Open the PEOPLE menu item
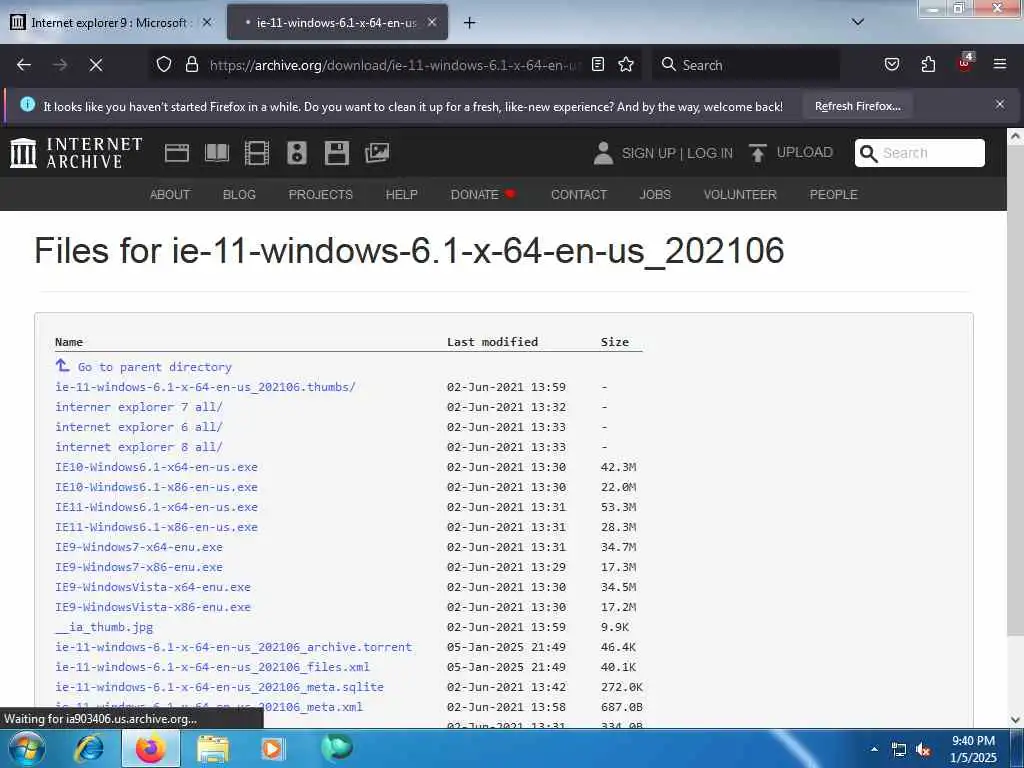 tap(833, 195)
